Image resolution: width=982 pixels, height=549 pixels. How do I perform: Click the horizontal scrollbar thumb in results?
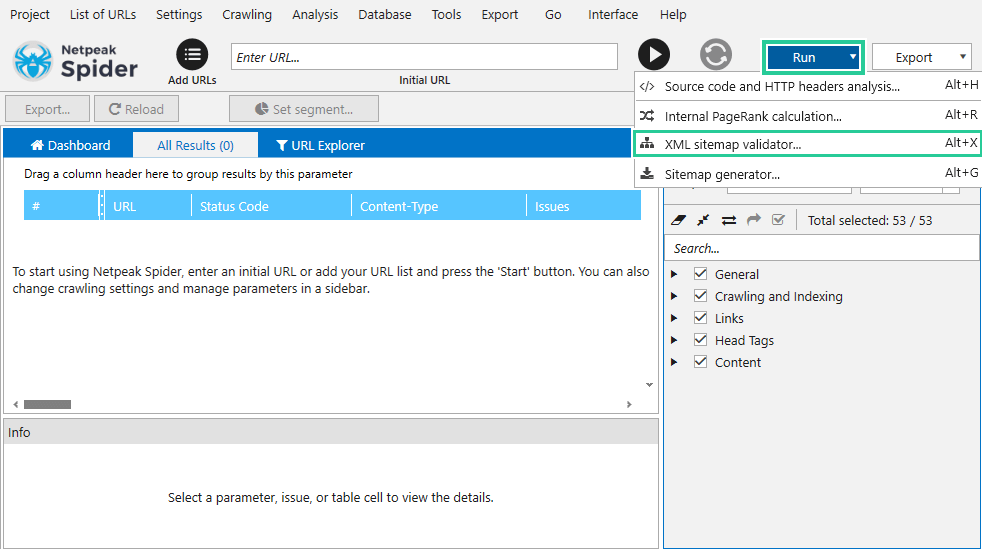[x=48, y=404]
